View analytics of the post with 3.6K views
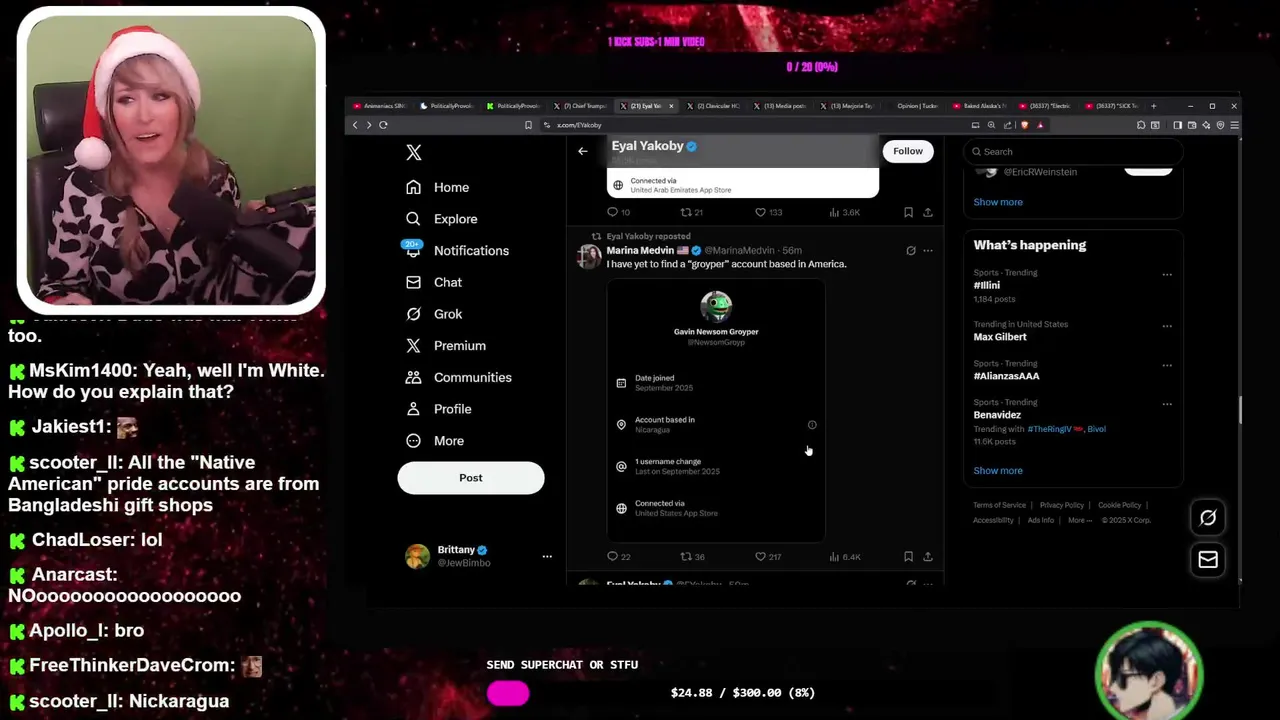 pyautogui.click(x=845, y=212)
